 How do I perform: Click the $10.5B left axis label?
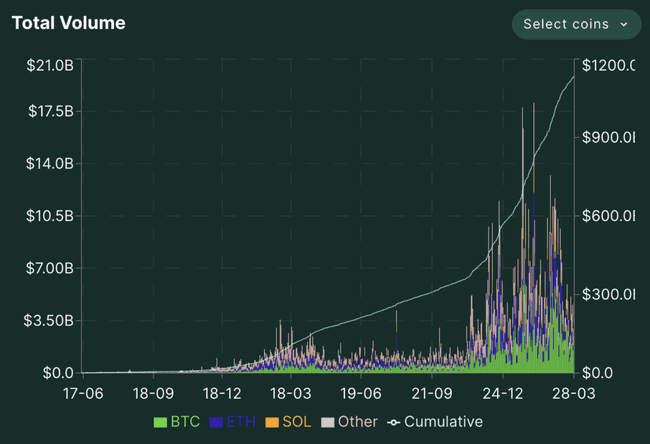(x=49, y=216)
